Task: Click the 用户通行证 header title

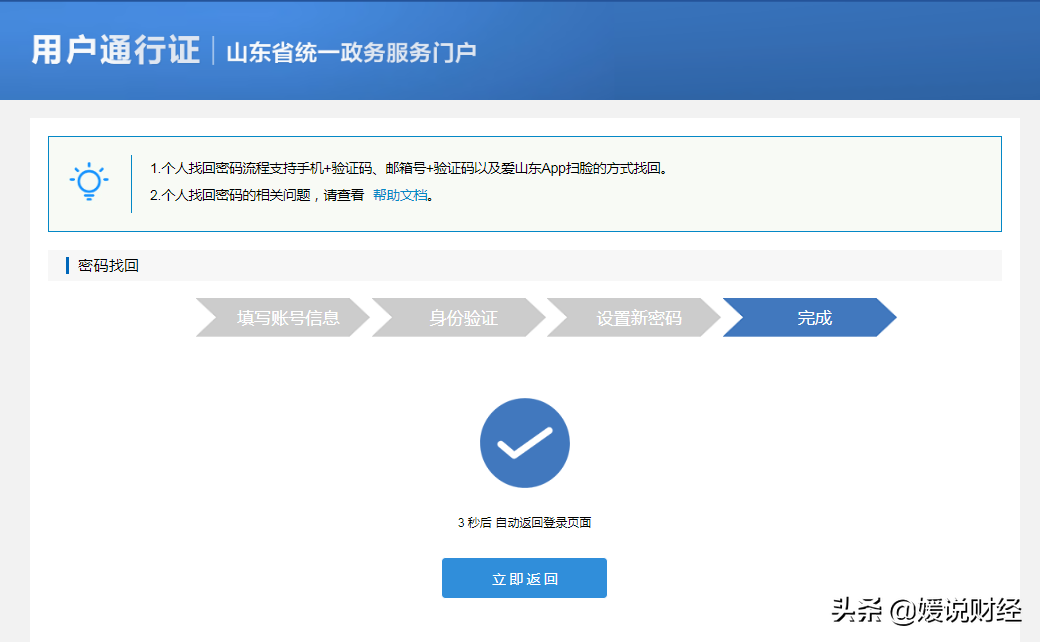Action: 115,50
